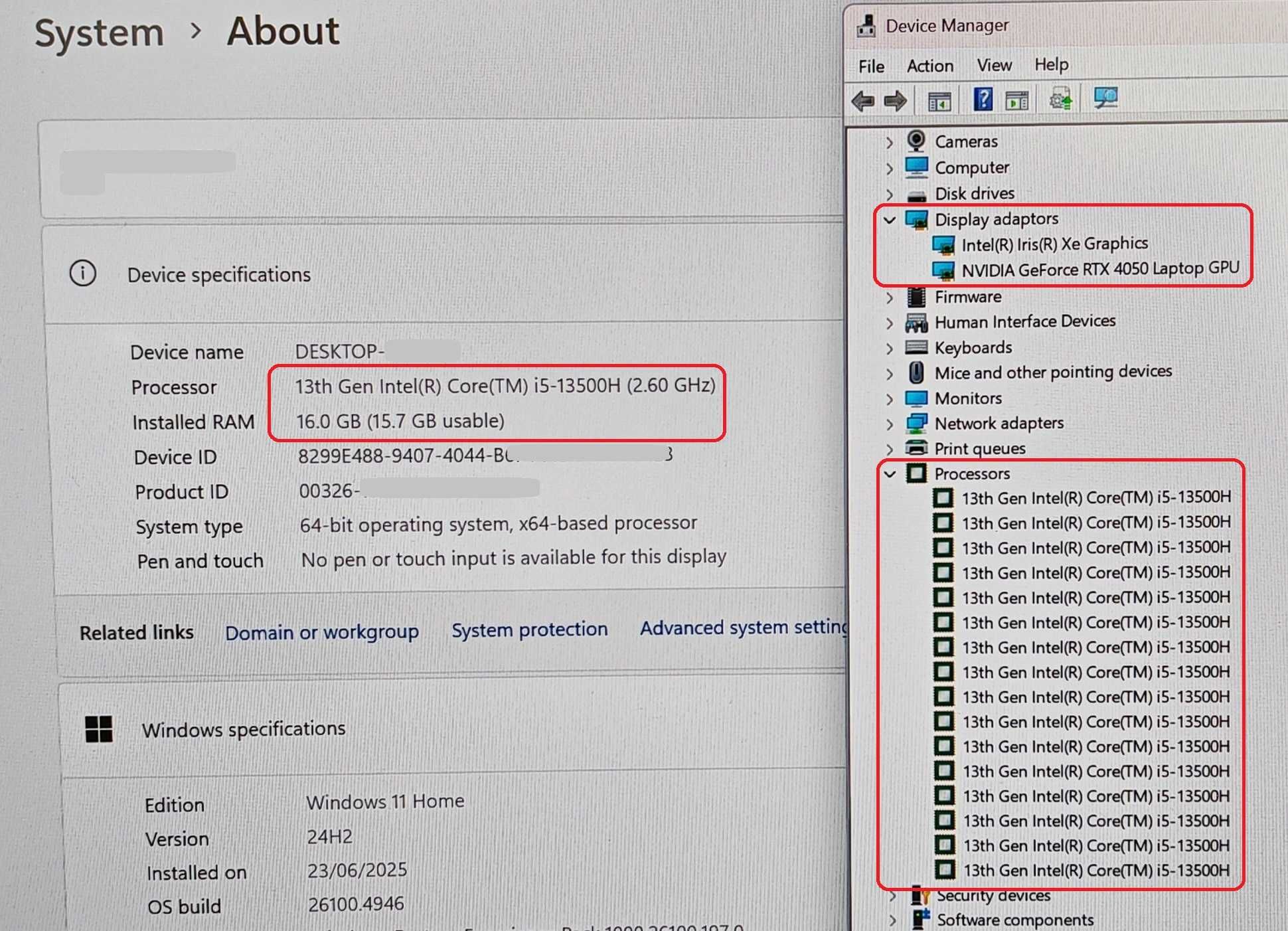Click the Forward arrow in Device Manager toolbar
1288x931 pixels.
[895, 101]
